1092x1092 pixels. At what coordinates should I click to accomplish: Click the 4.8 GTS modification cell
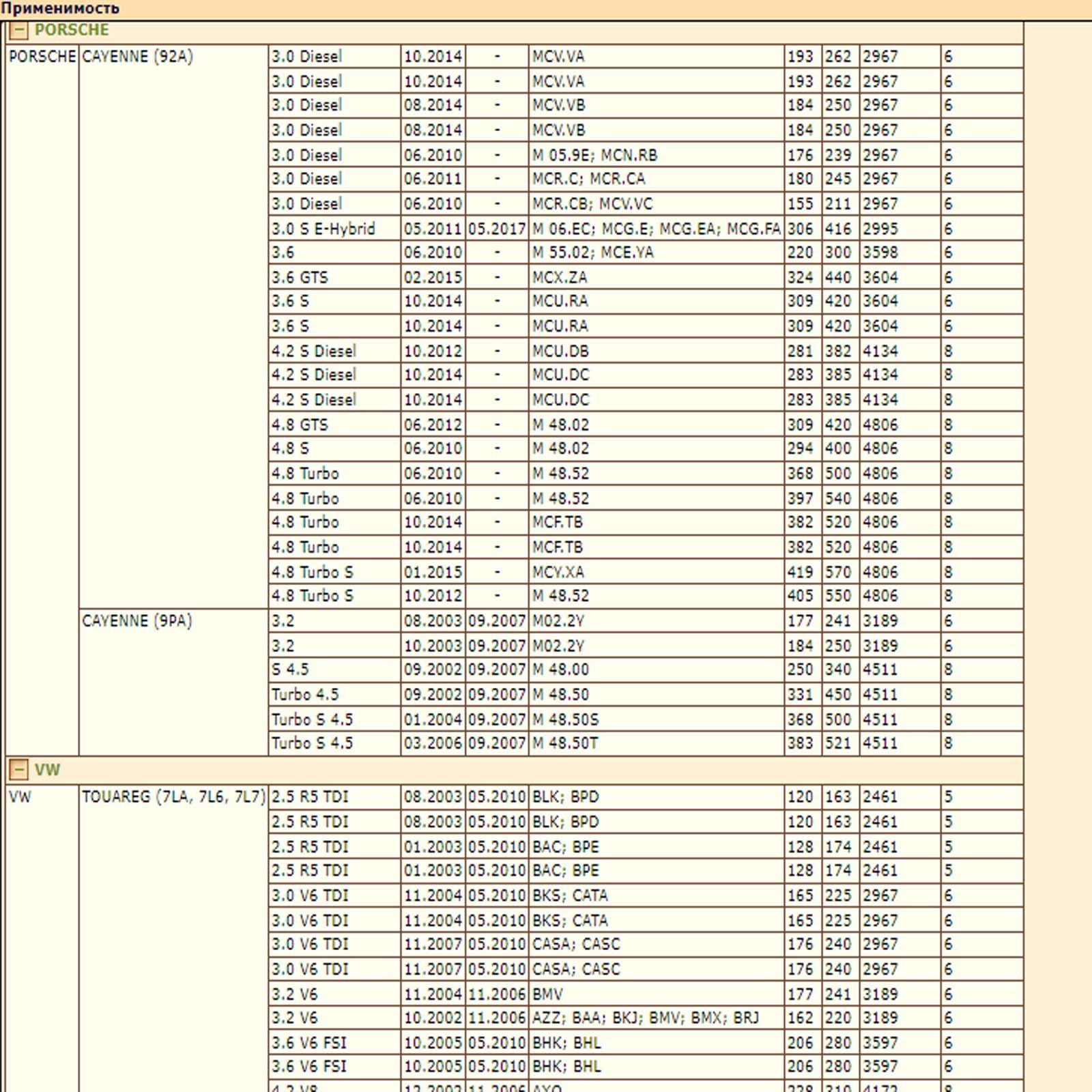click(300, 425)
